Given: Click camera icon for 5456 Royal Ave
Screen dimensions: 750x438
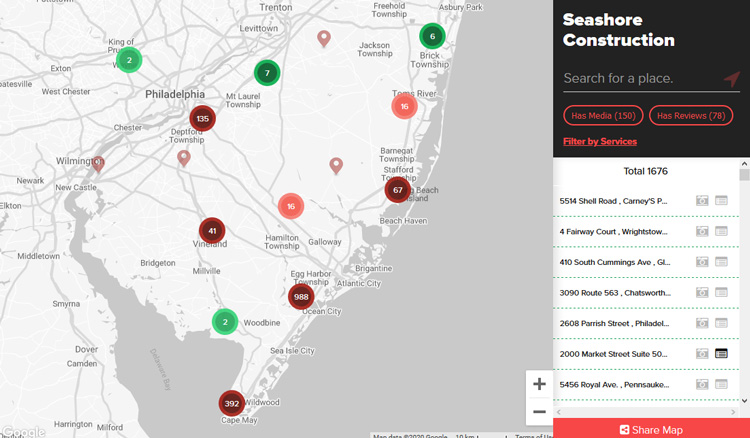Looking at the screenshot, I should tap(702, 384).
